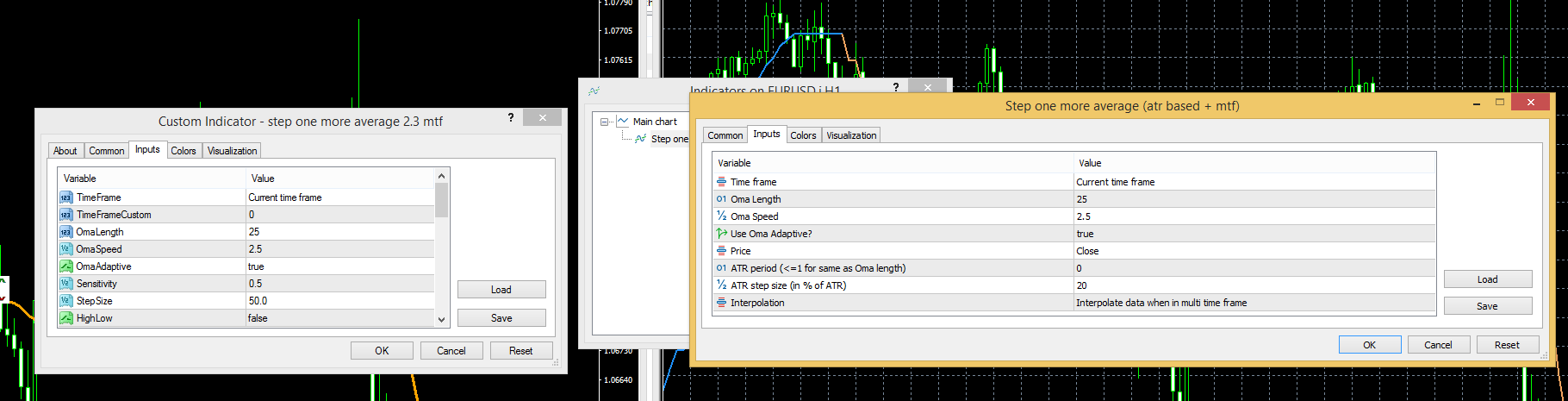Confirm with OK in Custom Indicator dialog
Screen dimensions: 1568x401
tap(382, 351)
